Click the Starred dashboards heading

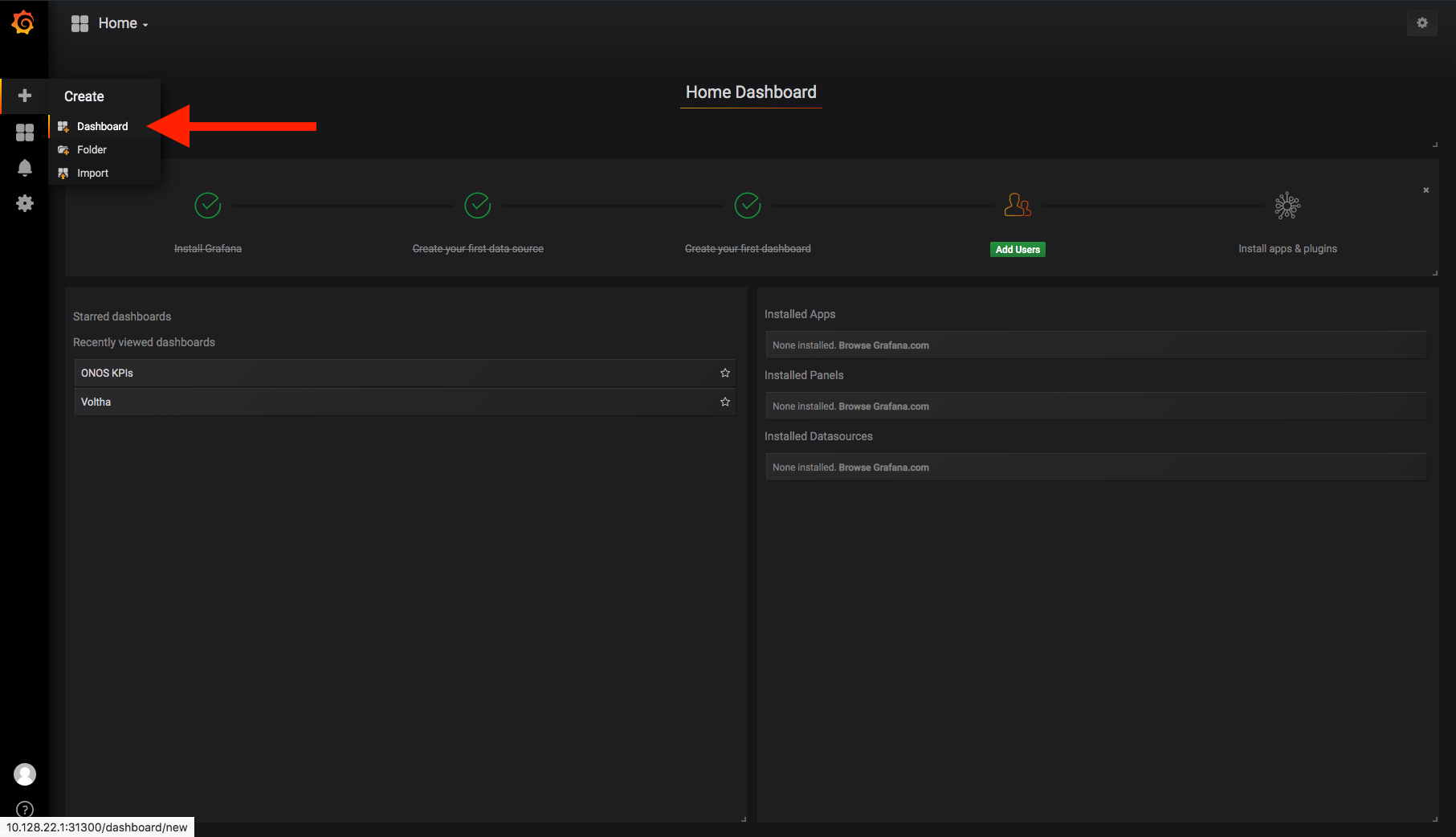click(x=122, y=316)
